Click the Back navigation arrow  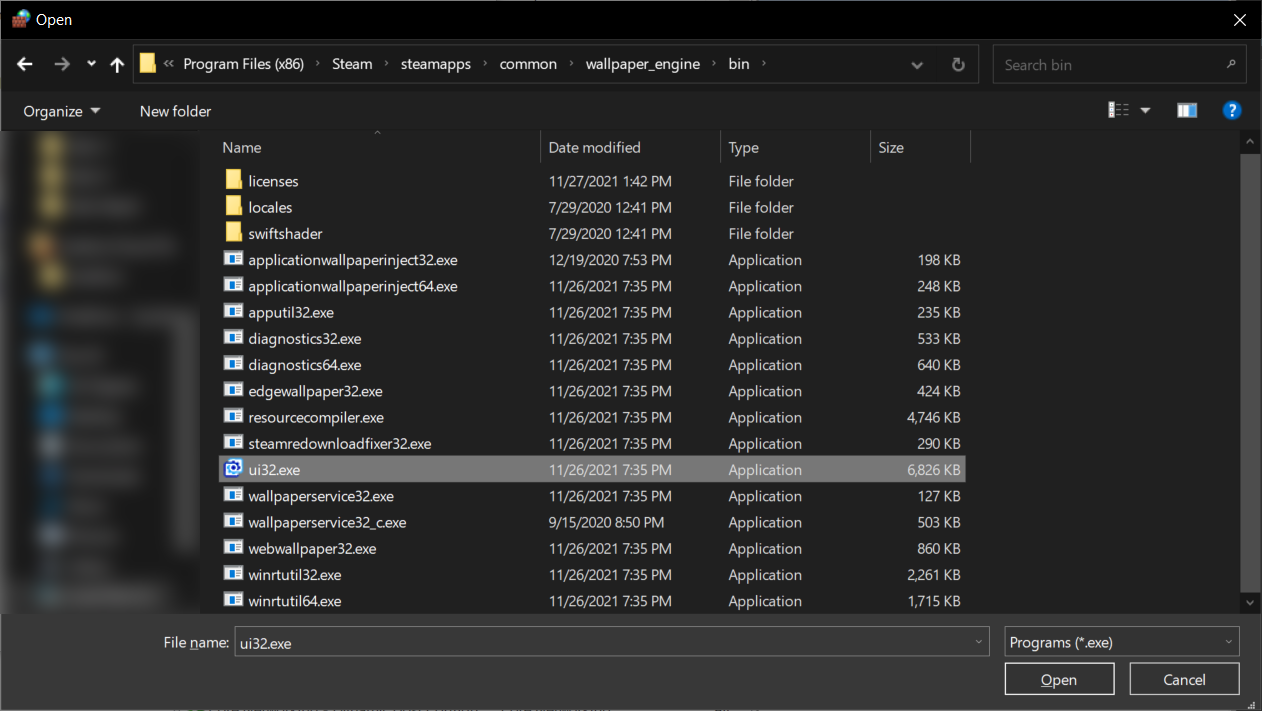click(25, 64)
